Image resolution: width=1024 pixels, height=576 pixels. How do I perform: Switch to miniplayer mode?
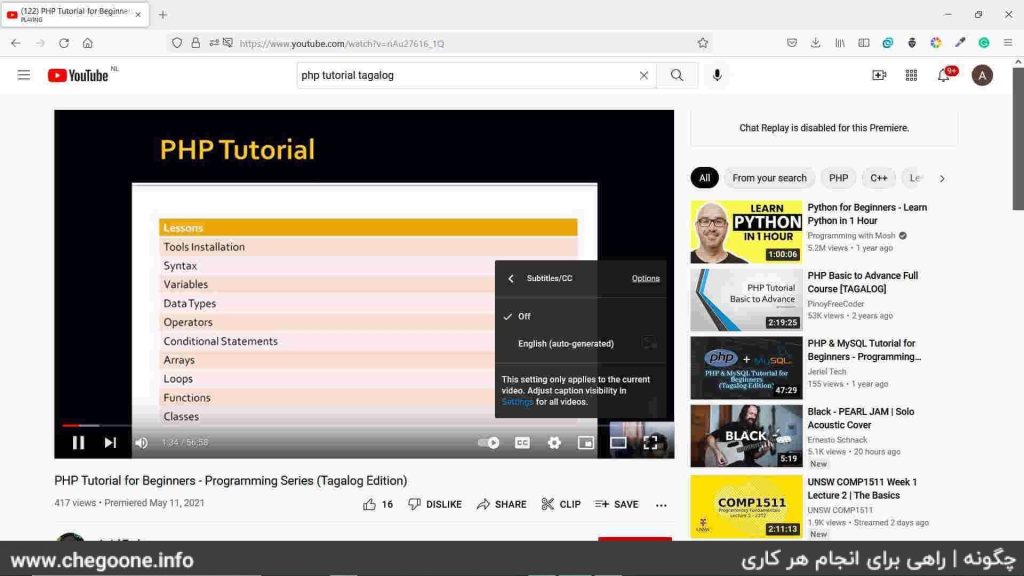(586, 443)
